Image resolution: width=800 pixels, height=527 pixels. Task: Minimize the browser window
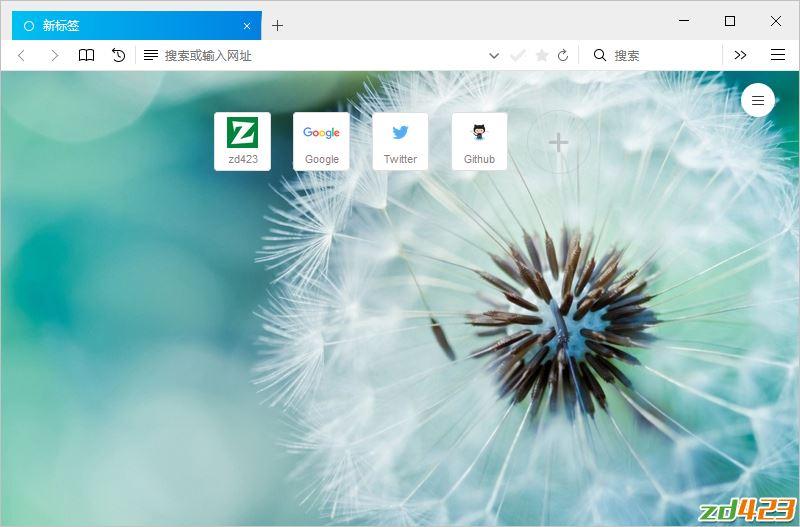tap(684, 21)
